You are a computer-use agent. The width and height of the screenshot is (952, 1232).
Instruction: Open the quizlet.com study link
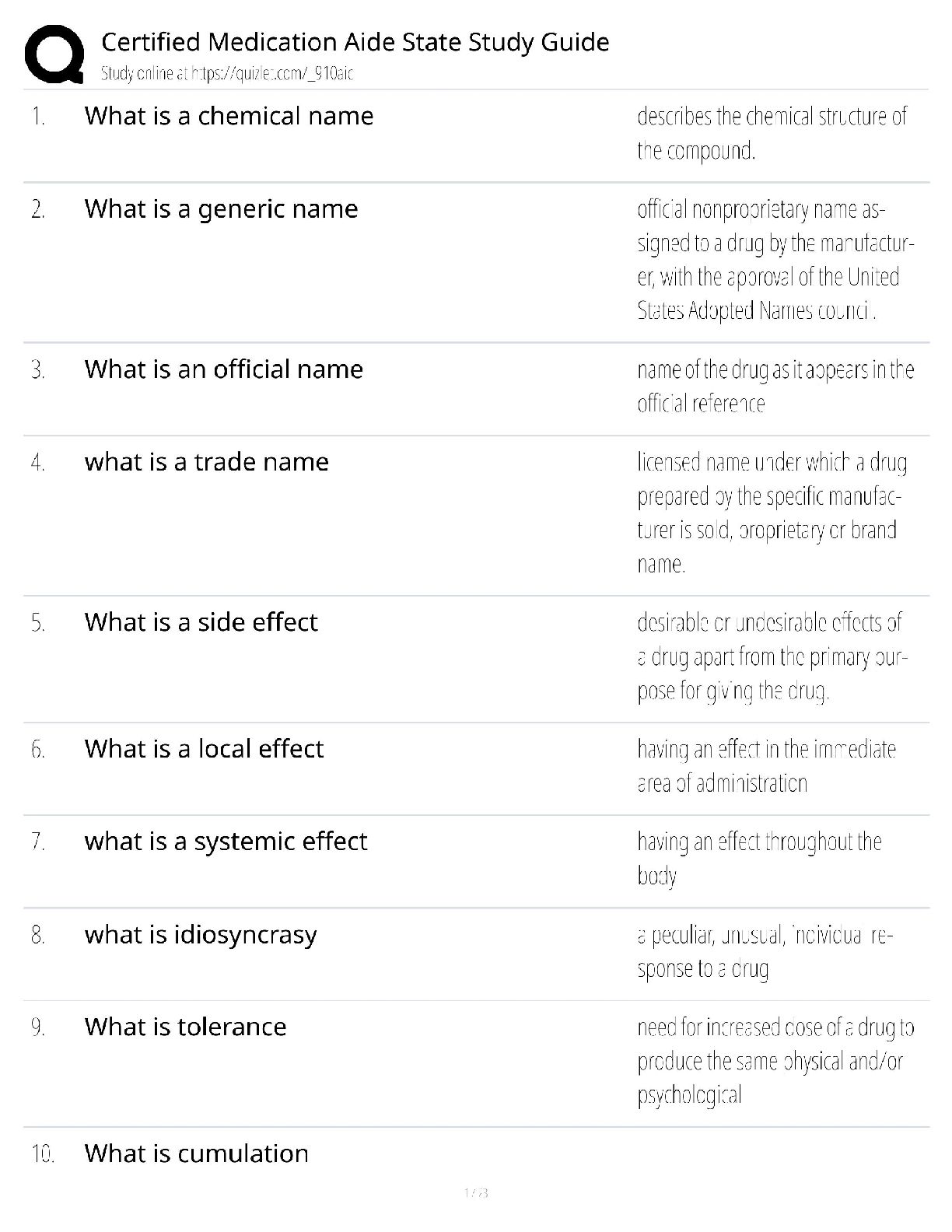click(x=227, y=74)
